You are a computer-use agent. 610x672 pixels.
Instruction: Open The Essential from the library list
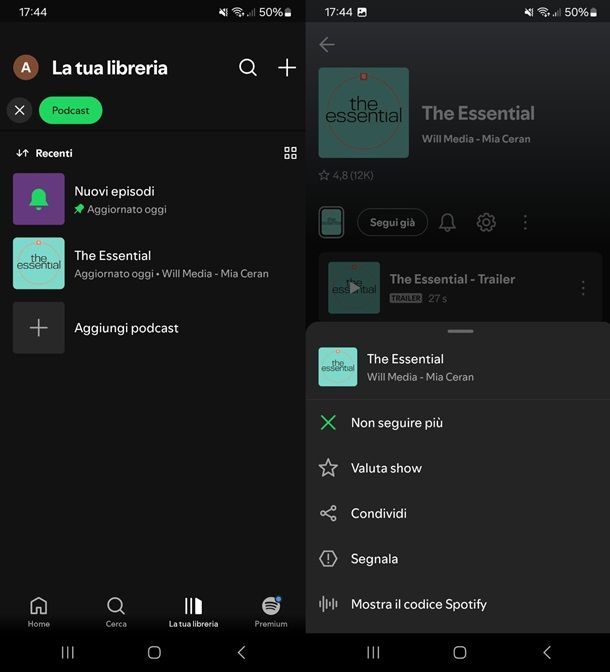pyautogui.click(x=153, y=264)
